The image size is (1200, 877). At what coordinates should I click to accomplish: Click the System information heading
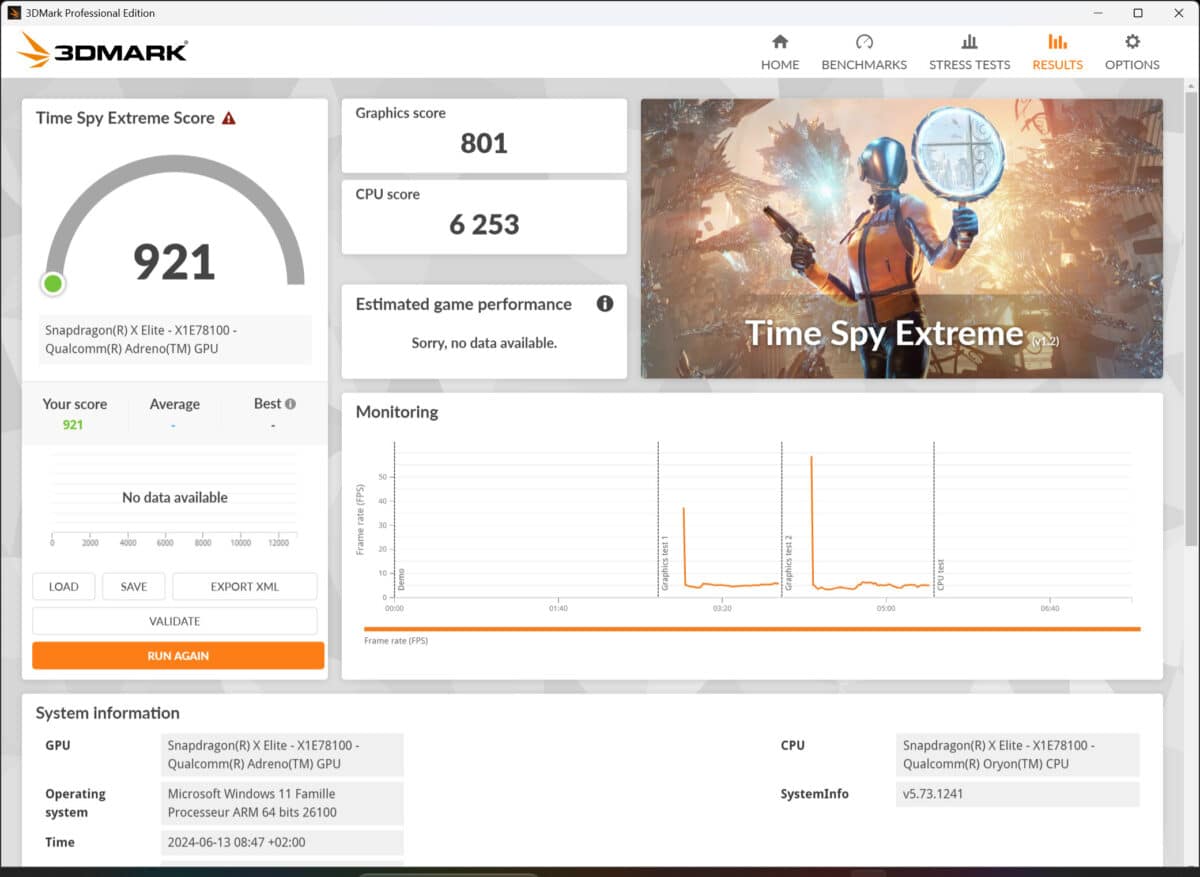108,713
